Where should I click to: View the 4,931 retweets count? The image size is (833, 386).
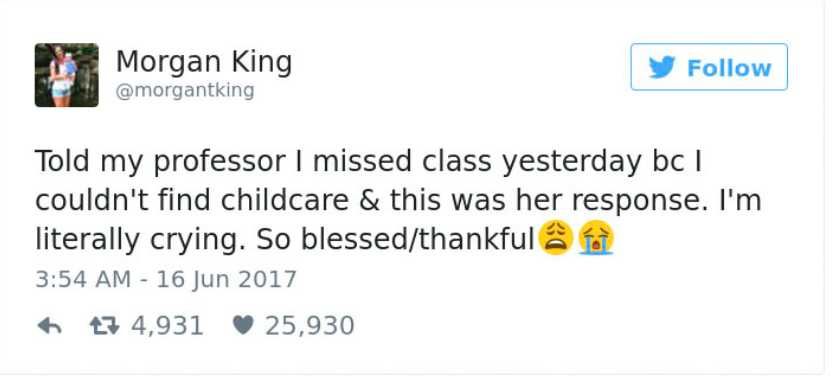click(x=167, y=325)
